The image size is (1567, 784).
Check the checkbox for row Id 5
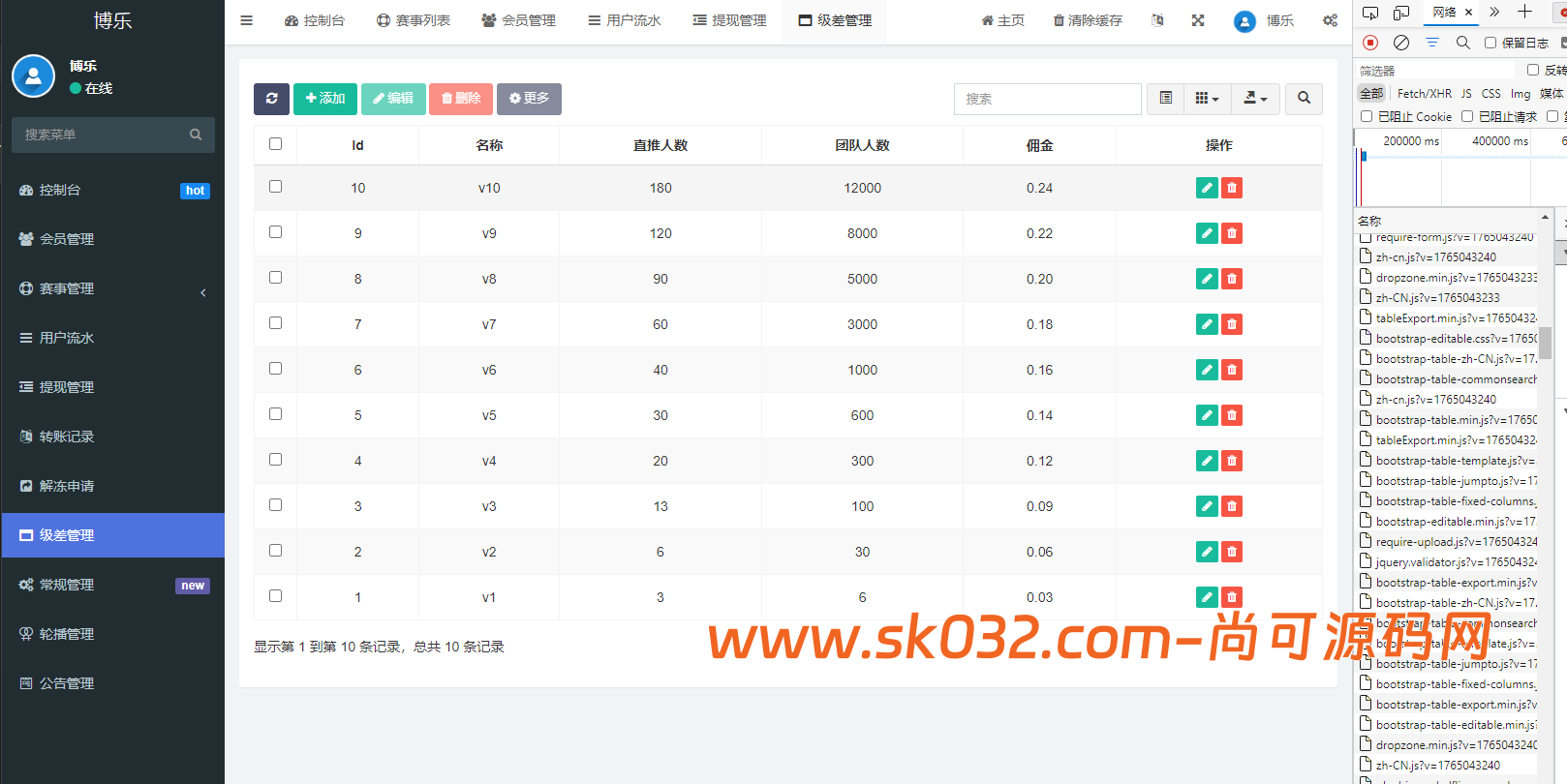[276, 414]
